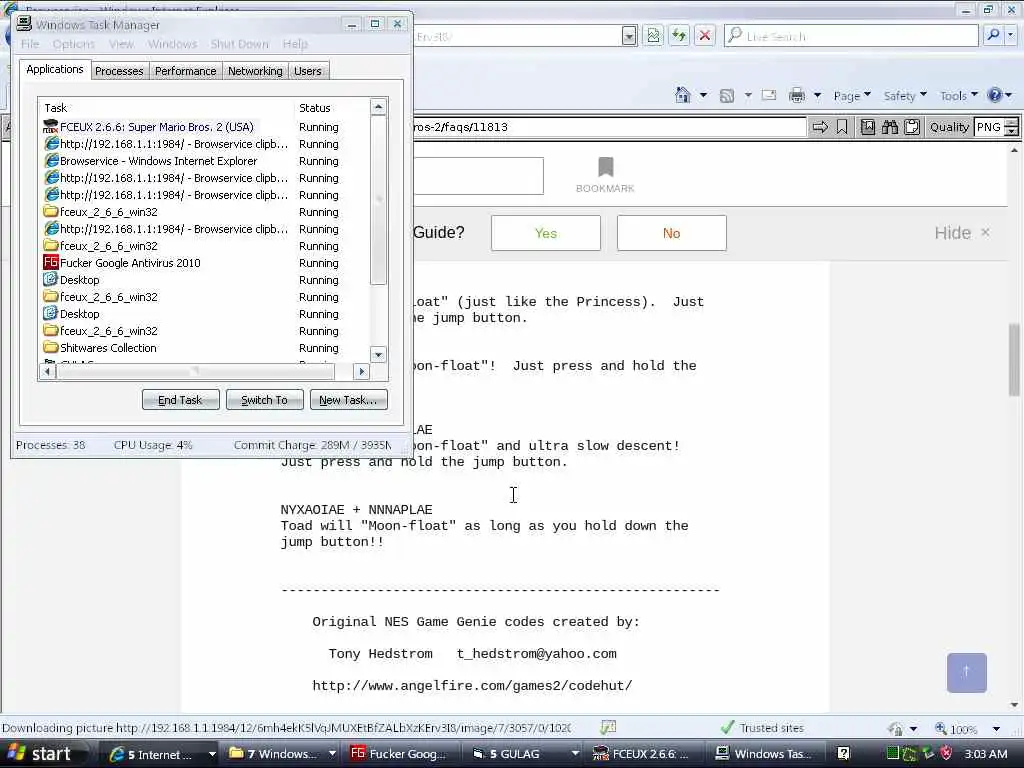Click the Yes feedback button

pos(546,233)
